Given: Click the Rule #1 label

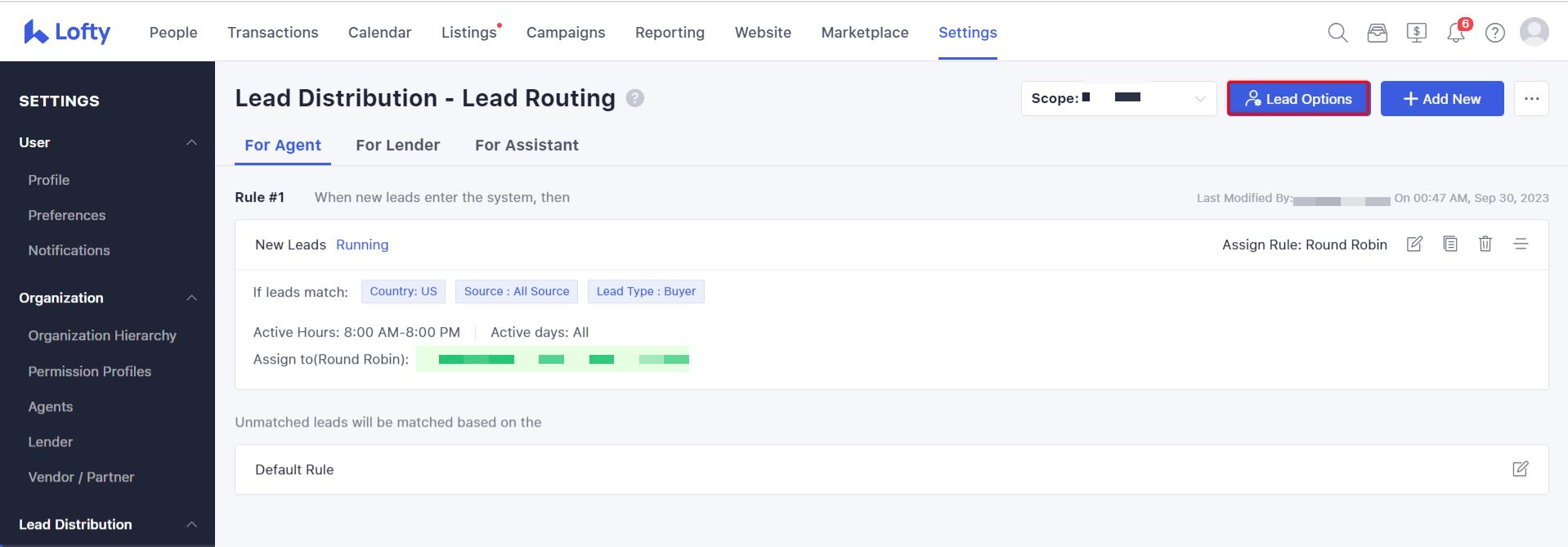Looking at the screenshot, I should [259, 197].
